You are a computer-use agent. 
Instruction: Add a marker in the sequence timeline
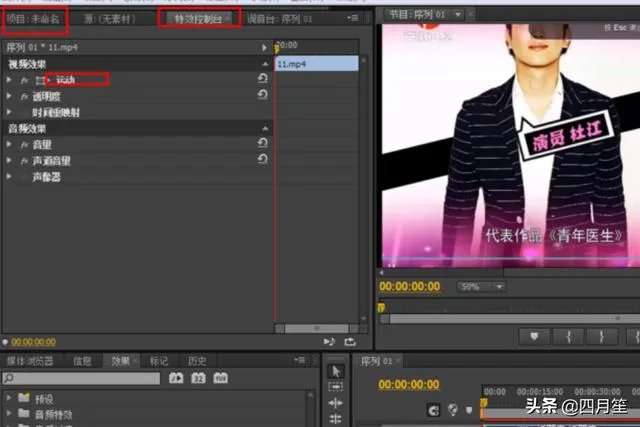(469, 409)
